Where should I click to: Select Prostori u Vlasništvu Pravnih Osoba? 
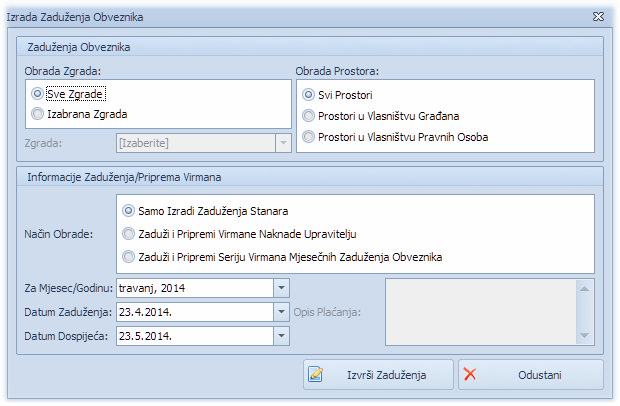click(x=308, y=136)
